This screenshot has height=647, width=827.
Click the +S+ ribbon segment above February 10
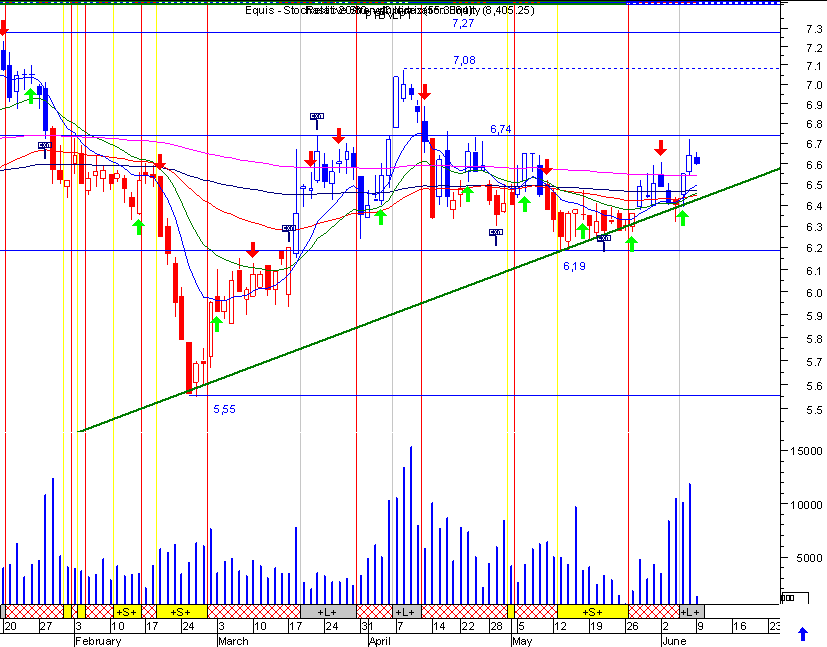(127, 612)
